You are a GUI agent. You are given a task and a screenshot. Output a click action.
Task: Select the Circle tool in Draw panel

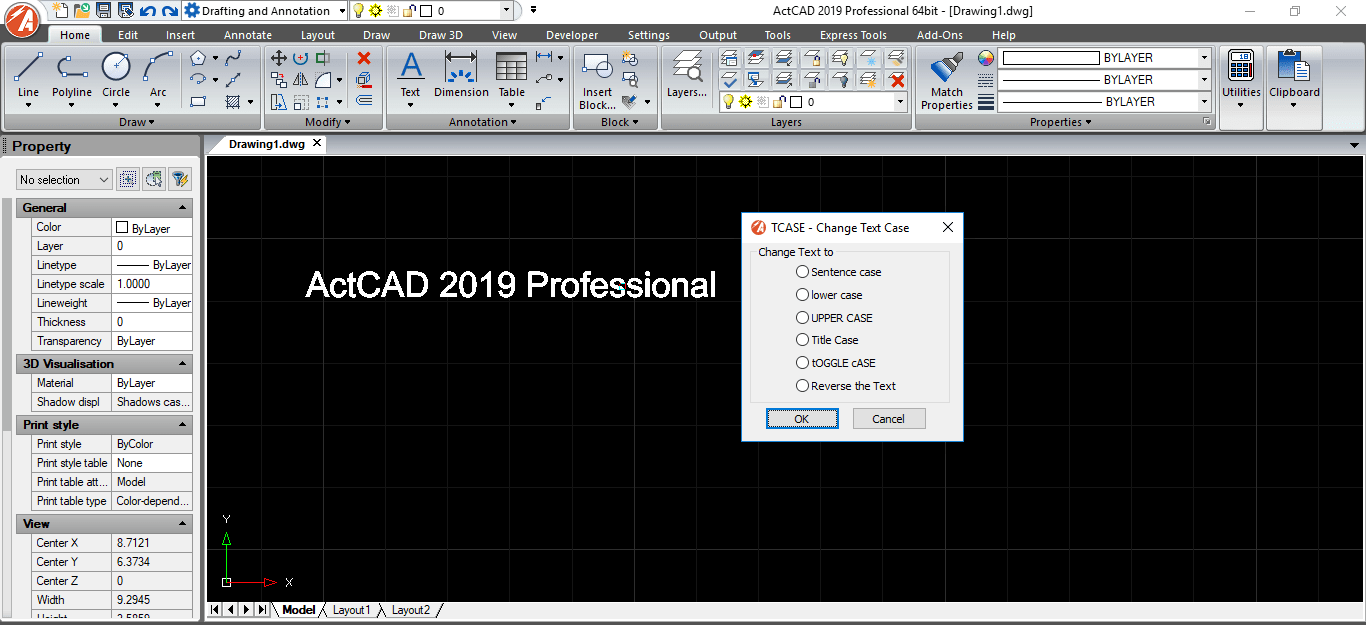click(x=116, y=76)
